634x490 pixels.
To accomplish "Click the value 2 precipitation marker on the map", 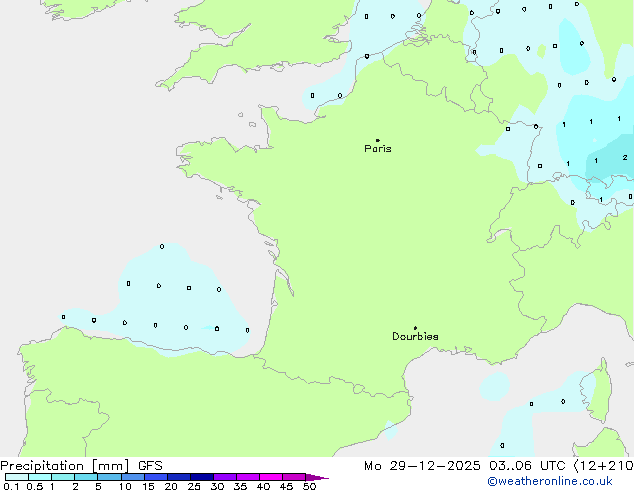I will (625, 157).
